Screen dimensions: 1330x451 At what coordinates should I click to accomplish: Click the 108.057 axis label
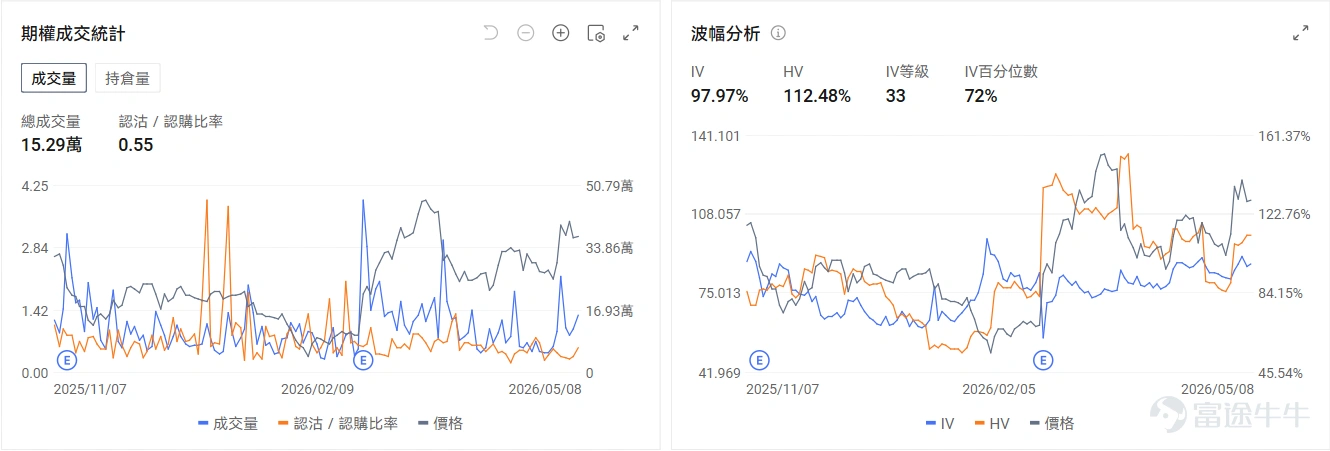click(716, 214)
